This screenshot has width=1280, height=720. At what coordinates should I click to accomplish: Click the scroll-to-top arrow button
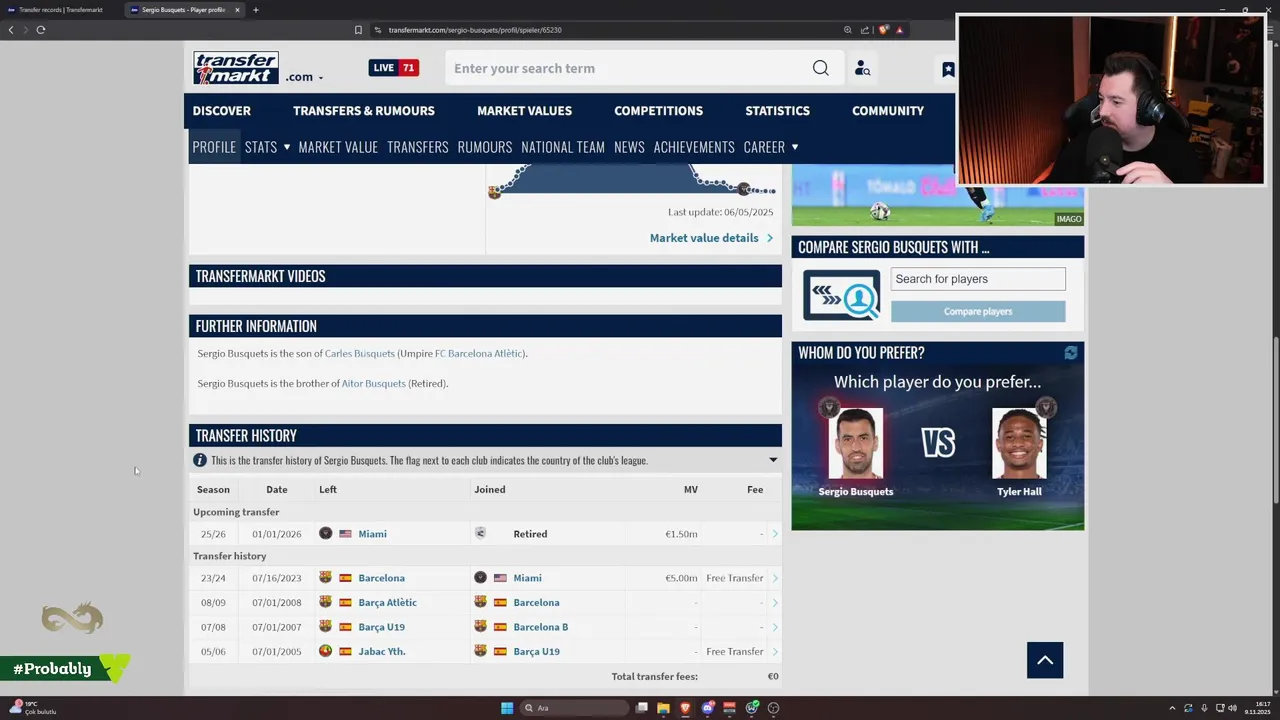coord(1045,660)
